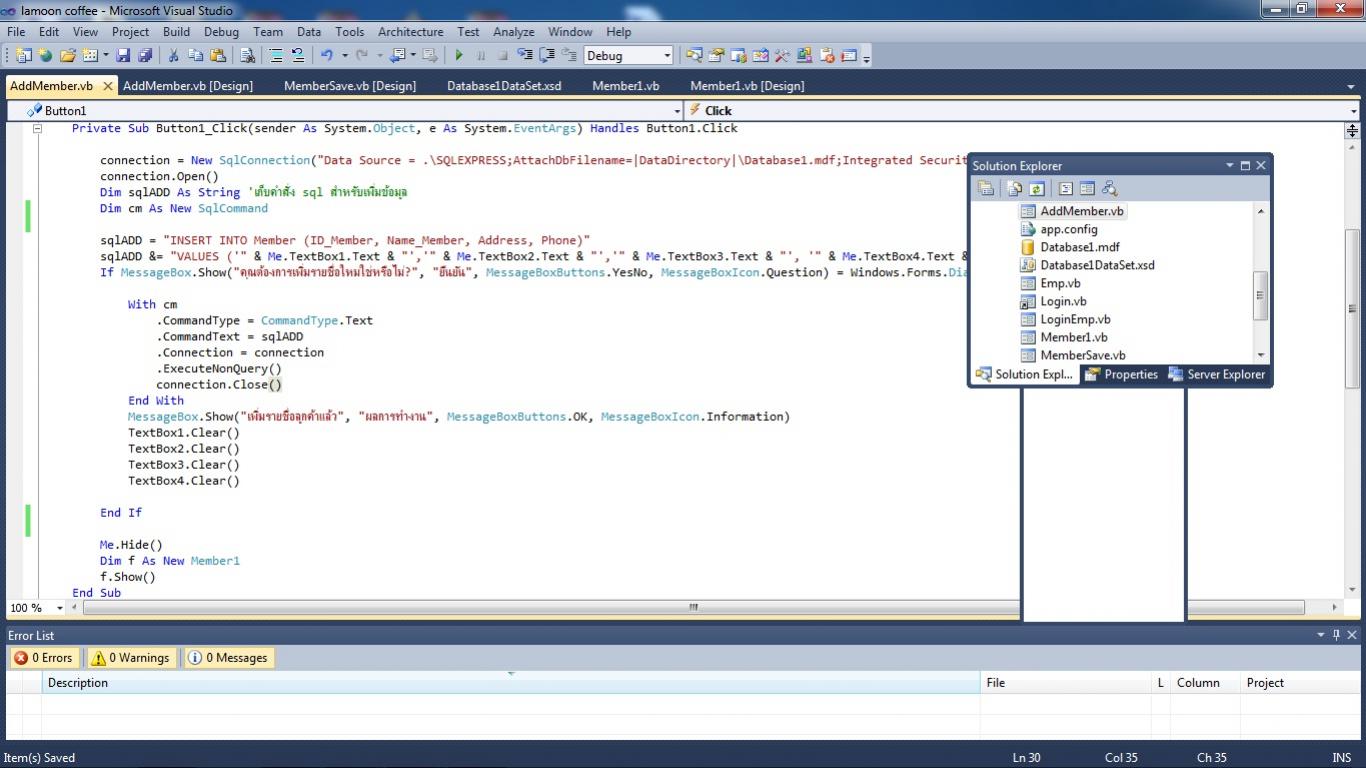
Task: Open the Button1 class name dropdown
Action: (677, 111)
